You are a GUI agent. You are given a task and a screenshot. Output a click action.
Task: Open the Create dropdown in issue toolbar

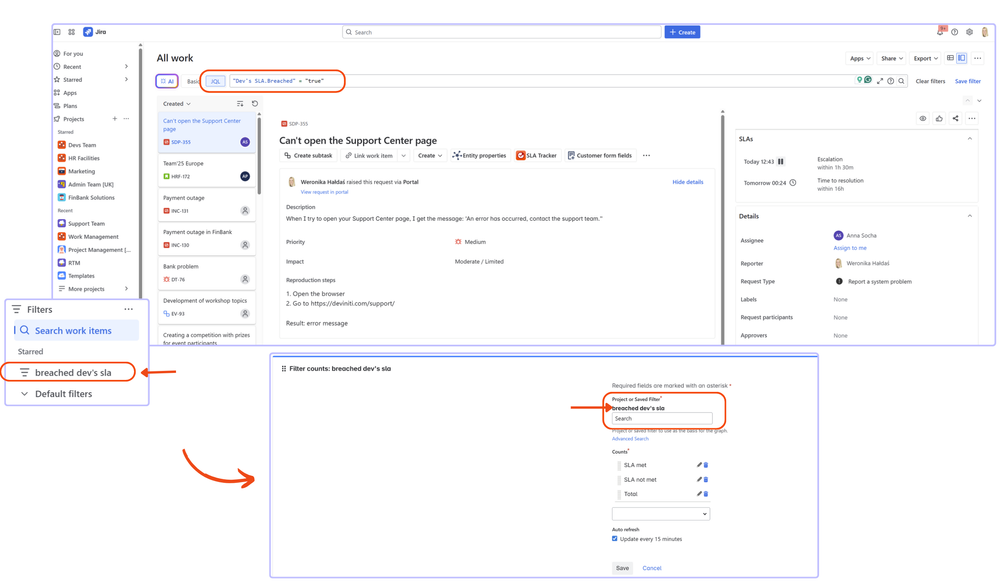429,155
